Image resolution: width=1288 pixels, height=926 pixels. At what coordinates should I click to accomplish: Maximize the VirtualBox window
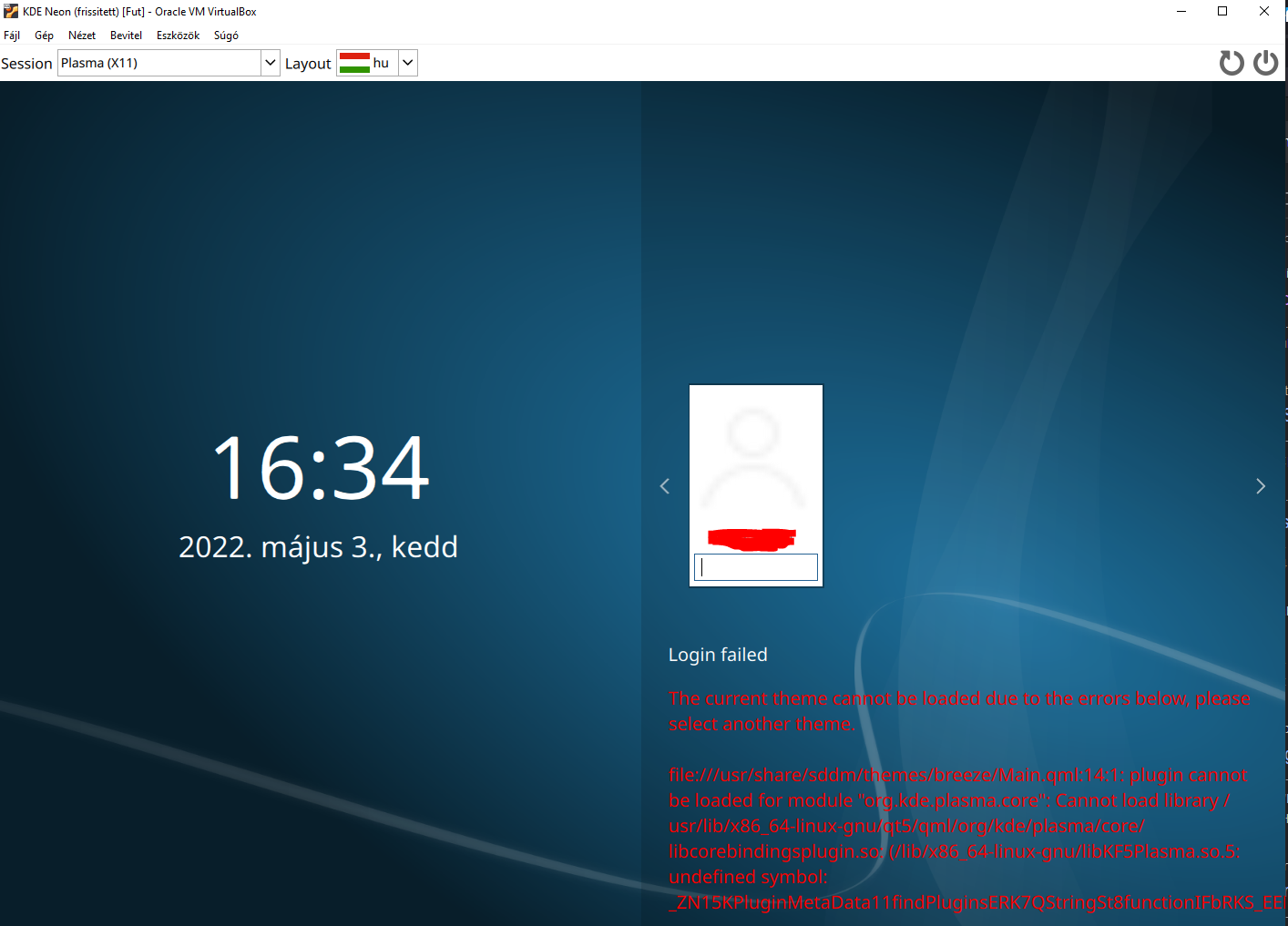[x=1222, y=11]
